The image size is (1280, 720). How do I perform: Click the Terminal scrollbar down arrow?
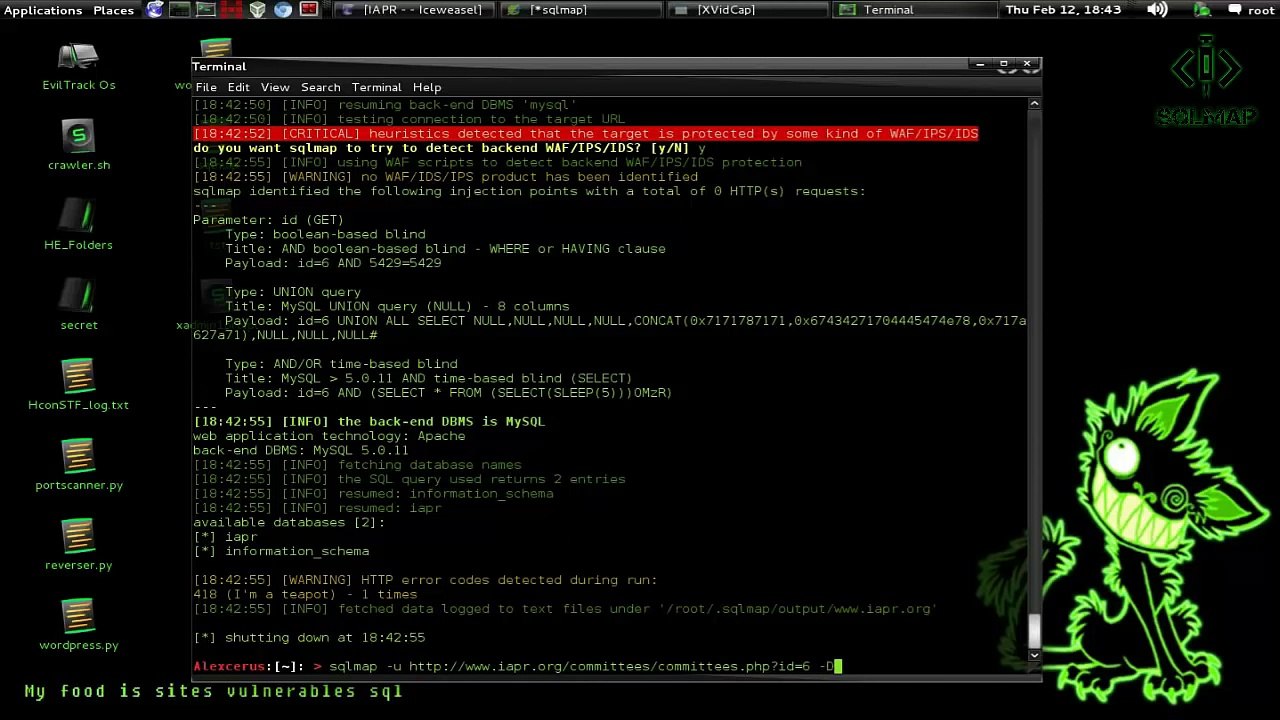click(1034, 654)
